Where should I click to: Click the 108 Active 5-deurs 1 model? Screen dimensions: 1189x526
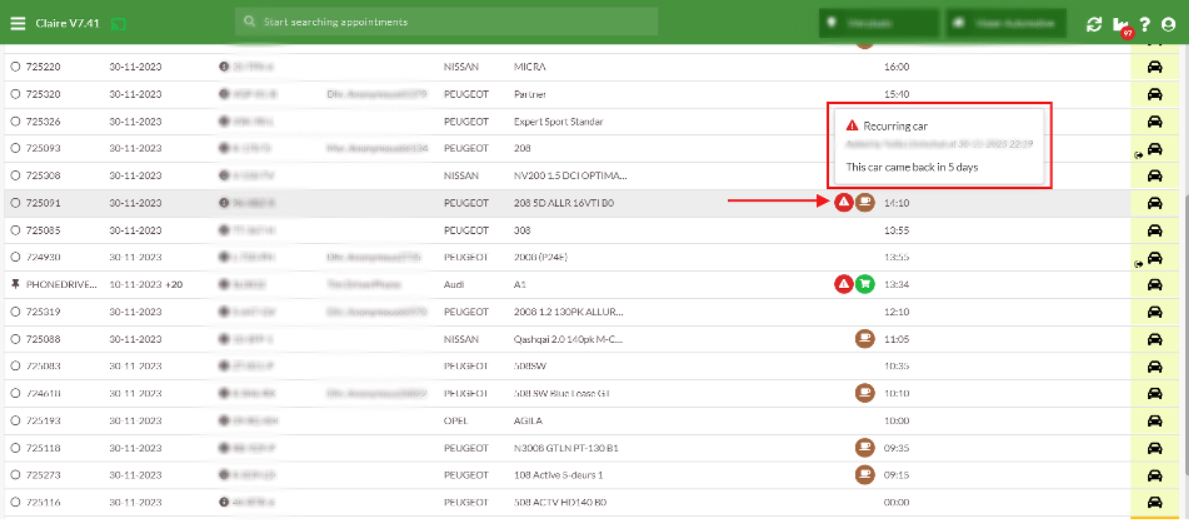coord(558,474)
